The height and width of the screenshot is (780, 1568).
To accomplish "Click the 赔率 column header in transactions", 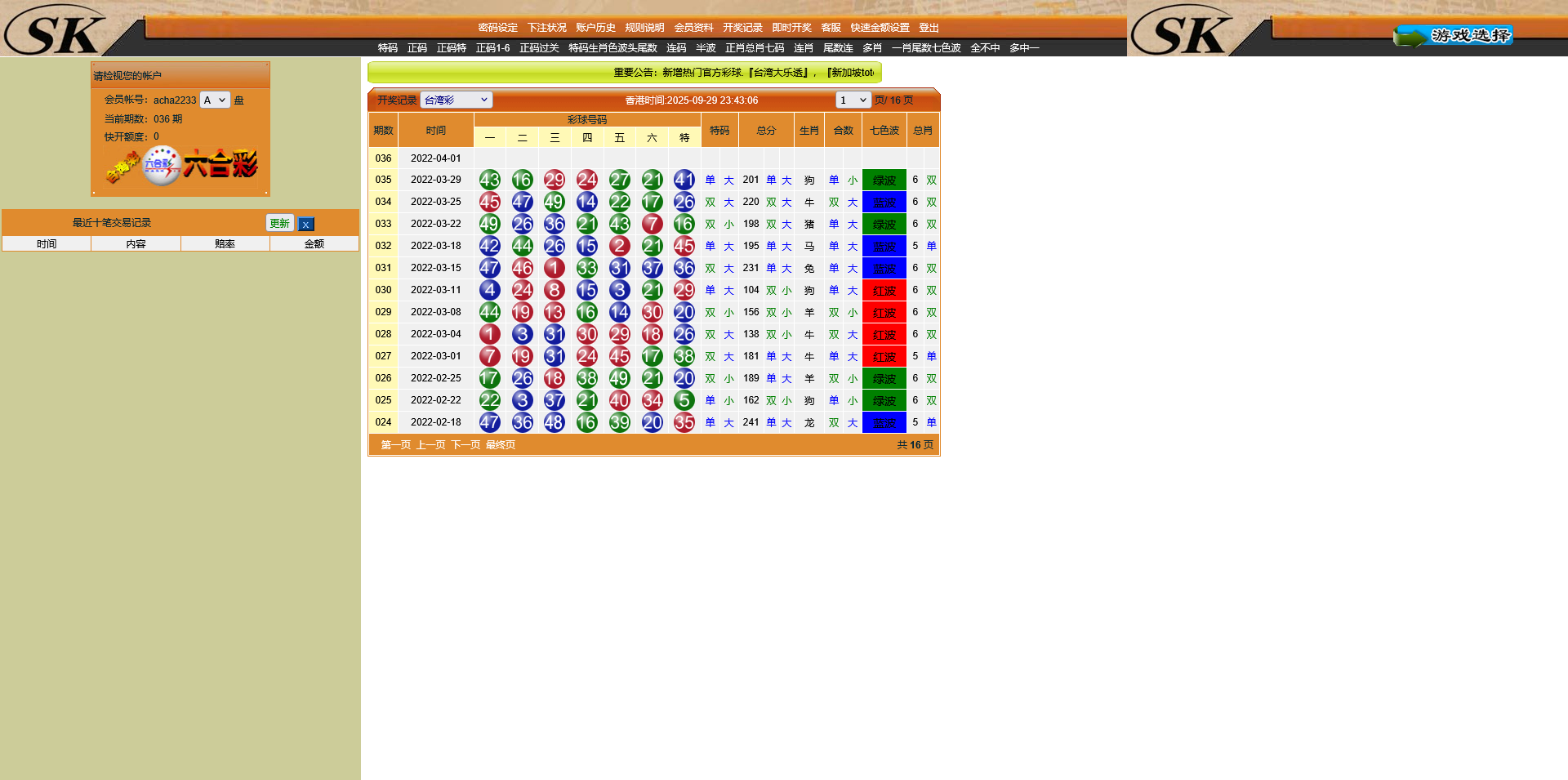I will pos(225,244).
